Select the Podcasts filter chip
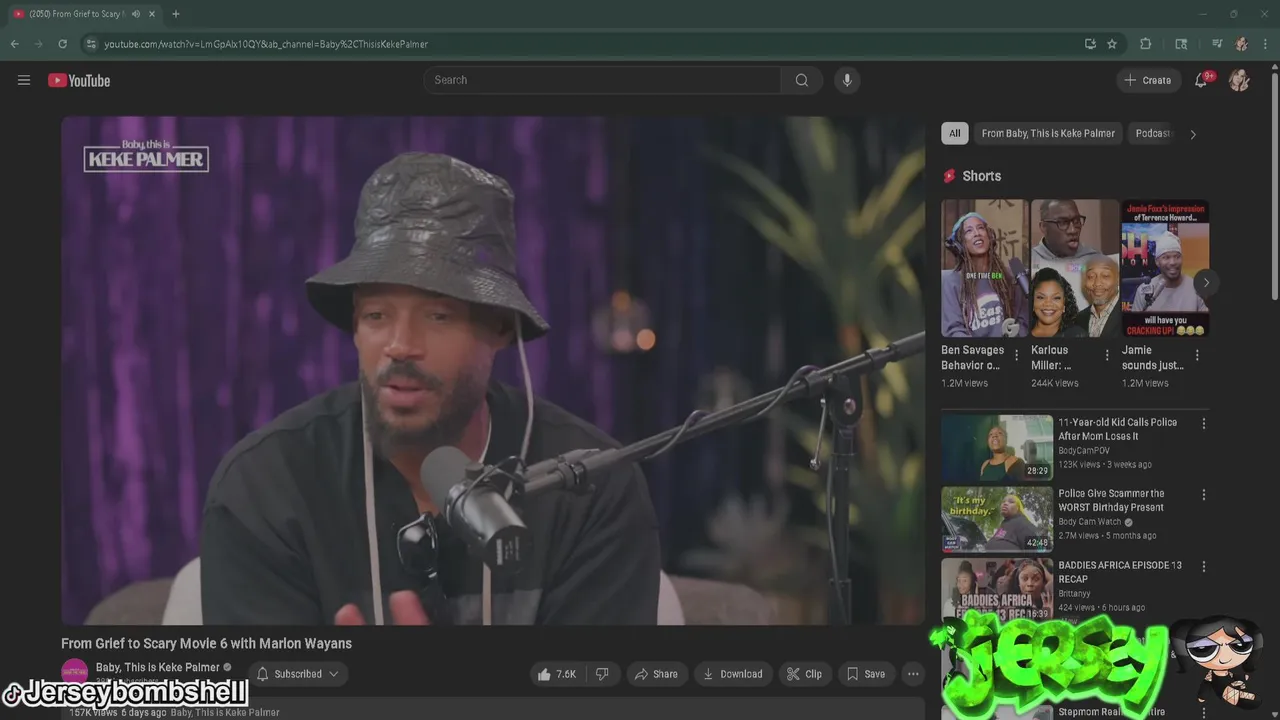Screen dimensions: 1280x720 tap(1153, 133)
